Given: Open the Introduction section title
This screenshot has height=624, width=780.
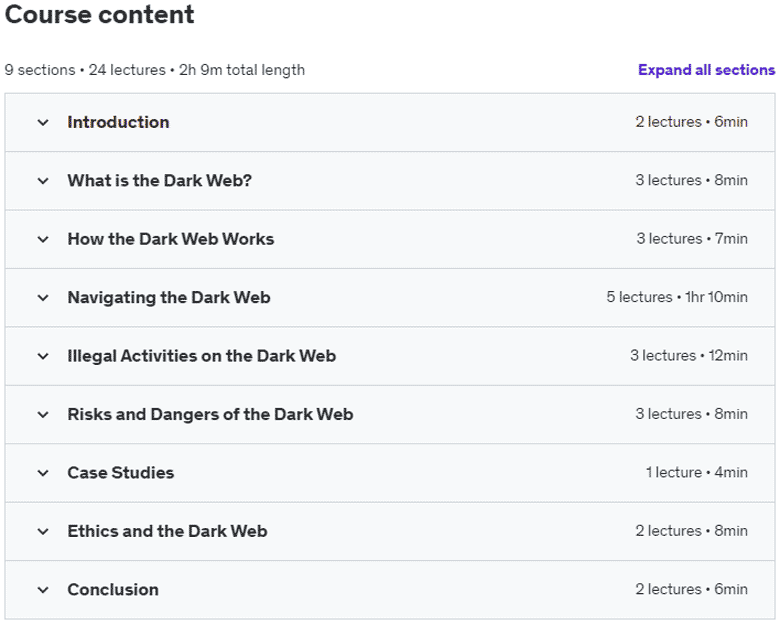Looking at the screenshot, I should (x=118, y=122).
